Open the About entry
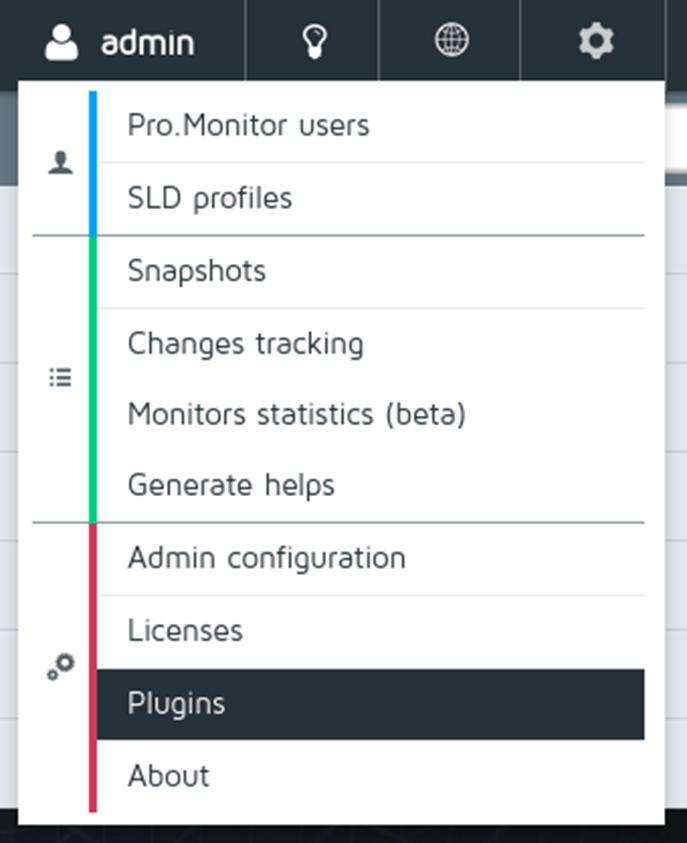 click(x=168, y=776)
